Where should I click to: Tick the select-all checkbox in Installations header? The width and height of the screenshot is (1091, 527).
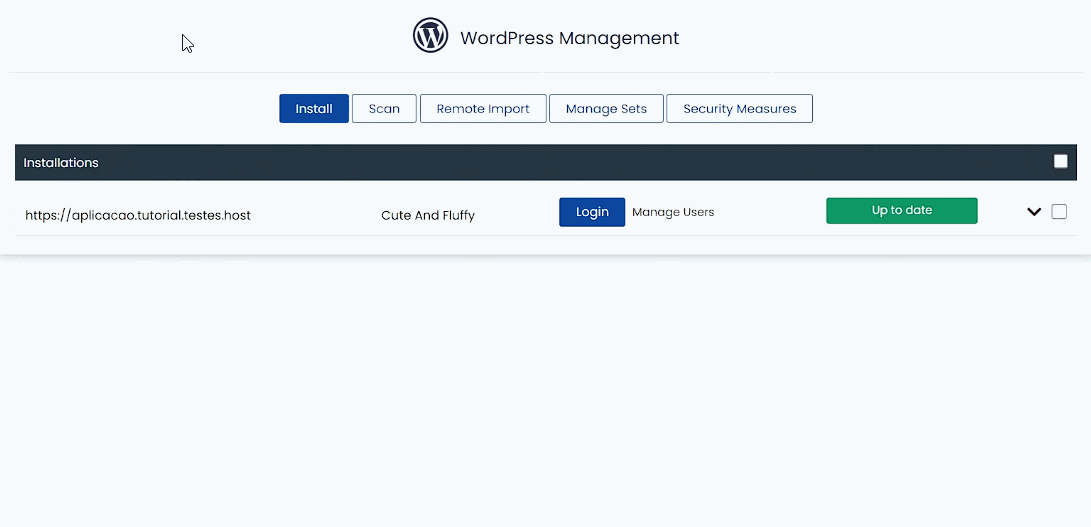coord(1060,162)
